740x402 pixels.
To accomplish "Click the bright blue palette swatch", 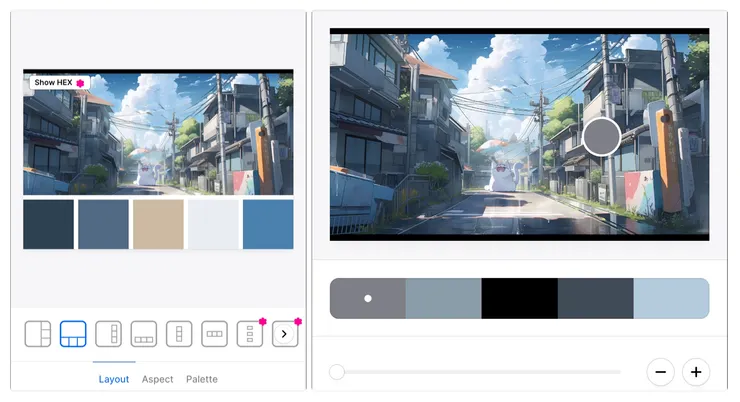I will click(x=268, y=224).
